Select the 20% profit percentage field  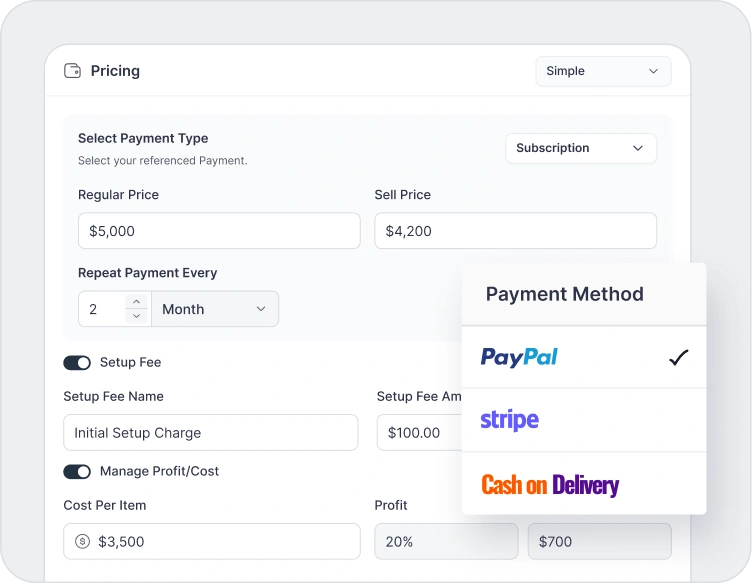coord(446,542)
